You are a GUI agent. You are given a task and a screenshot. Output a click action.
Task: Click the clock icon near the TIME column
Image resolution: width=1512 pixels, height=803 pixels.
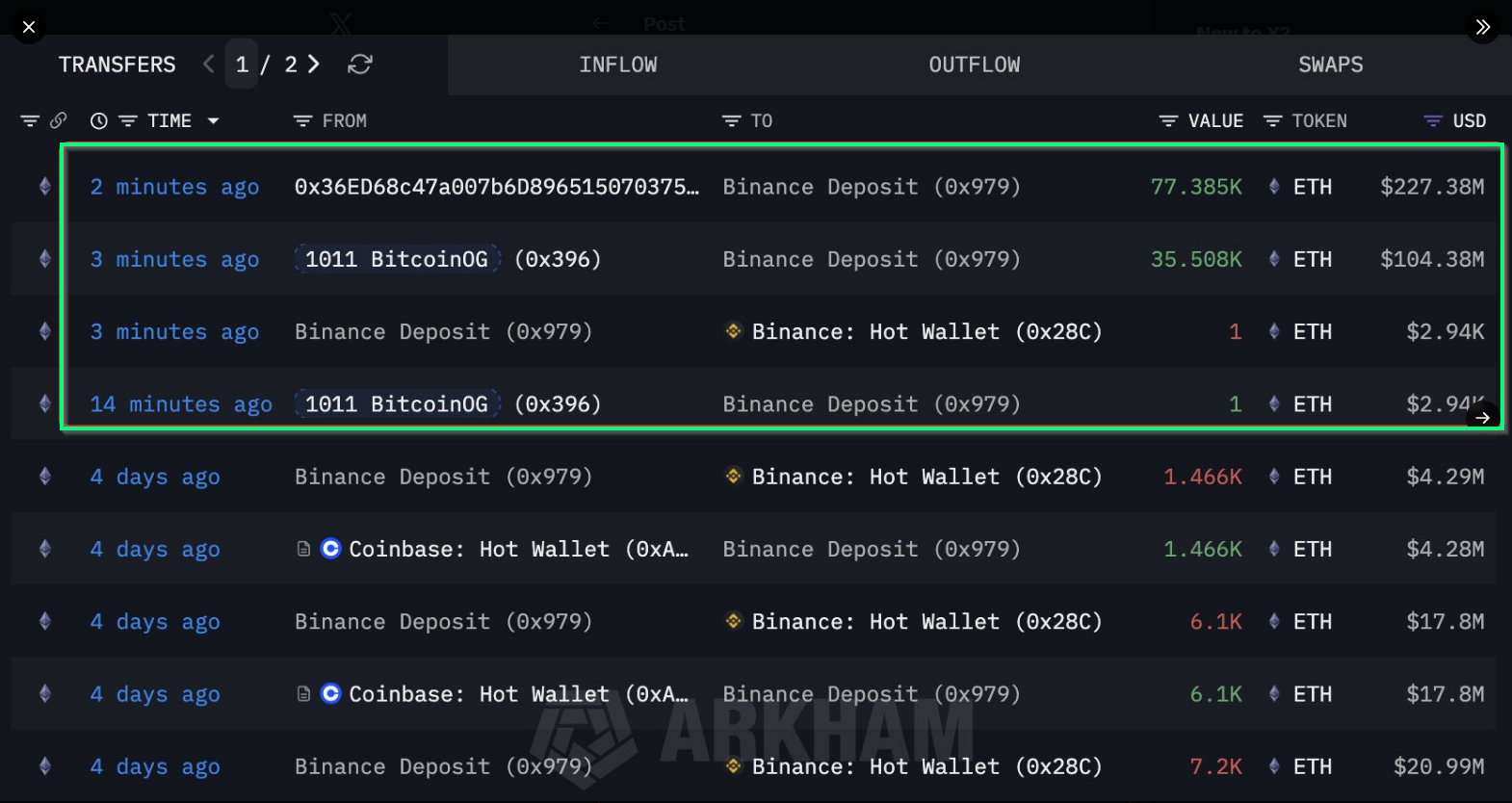pyautogui.click(x=97, y=120)
